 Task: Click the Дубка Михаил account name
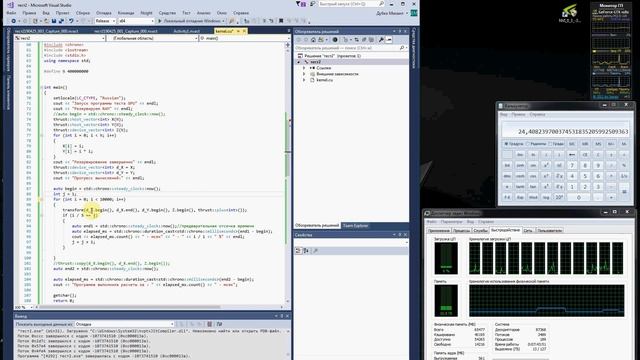(x=390, y=13)
